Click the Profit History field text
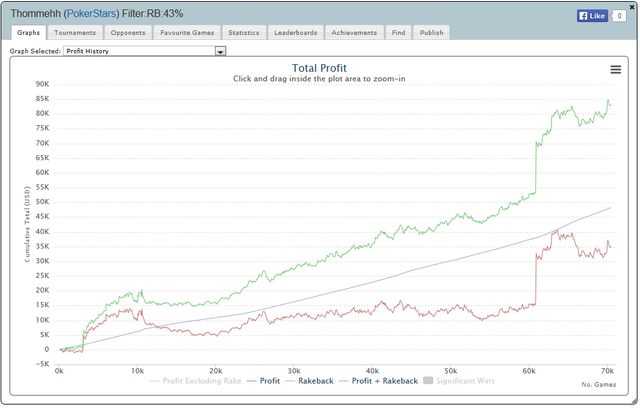Image resolution: width=640 pixels, height=412 pixels. [x=87, y=51]
